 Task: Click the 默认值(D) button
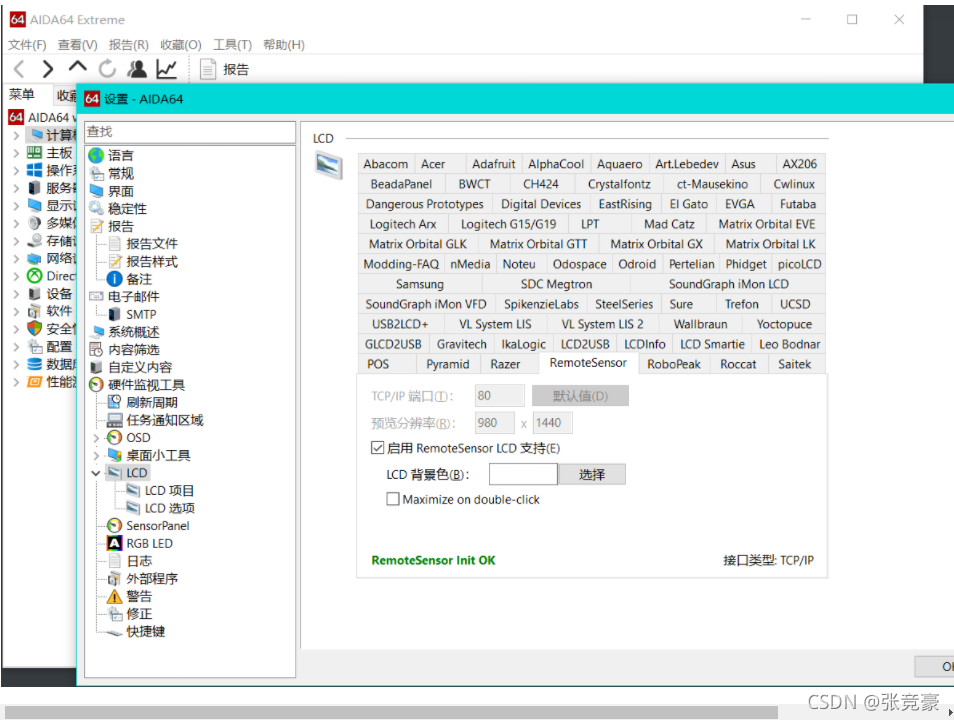click(x=580, y=396)
